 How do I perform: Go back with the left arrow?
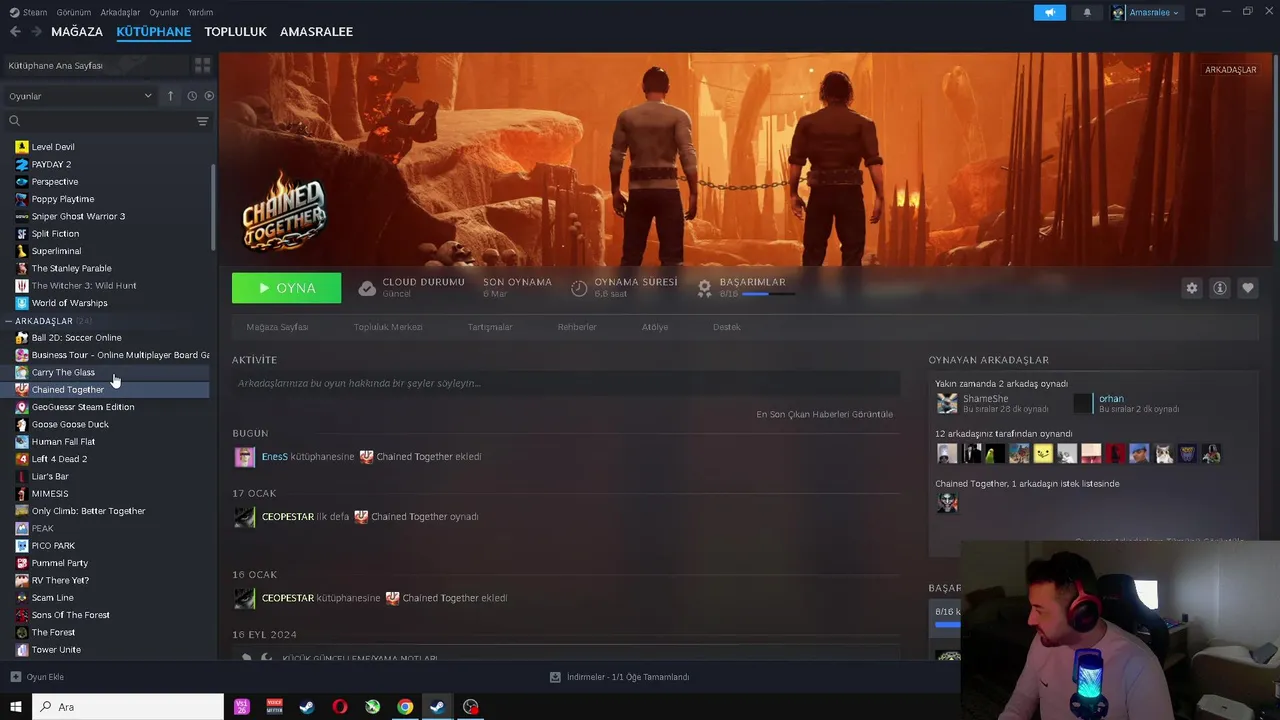(x=15, y=32)
